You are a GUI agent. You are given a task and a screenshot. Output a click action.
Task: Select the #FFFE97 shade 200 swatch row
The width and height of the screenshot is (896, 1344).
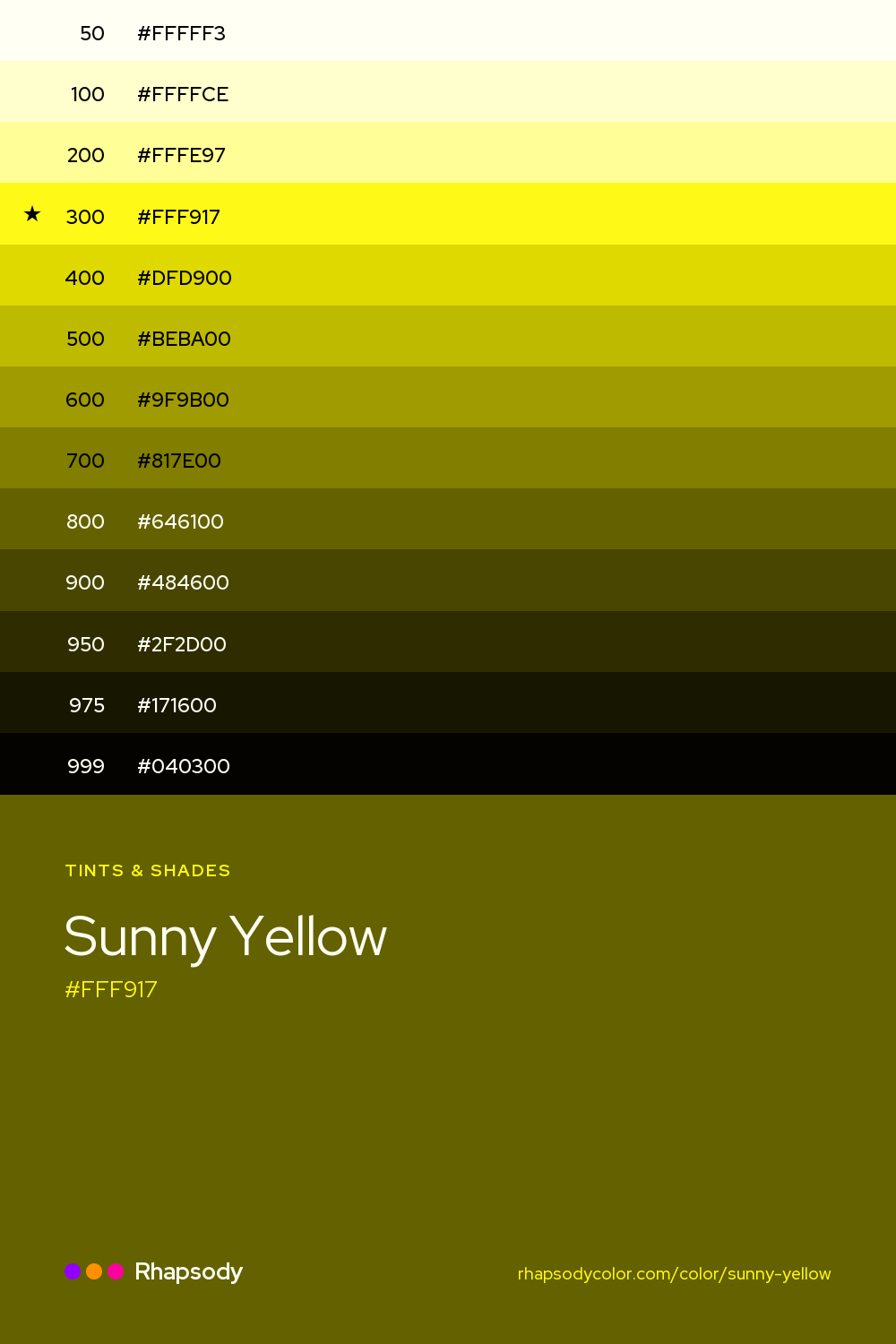(x=448, y=152)
